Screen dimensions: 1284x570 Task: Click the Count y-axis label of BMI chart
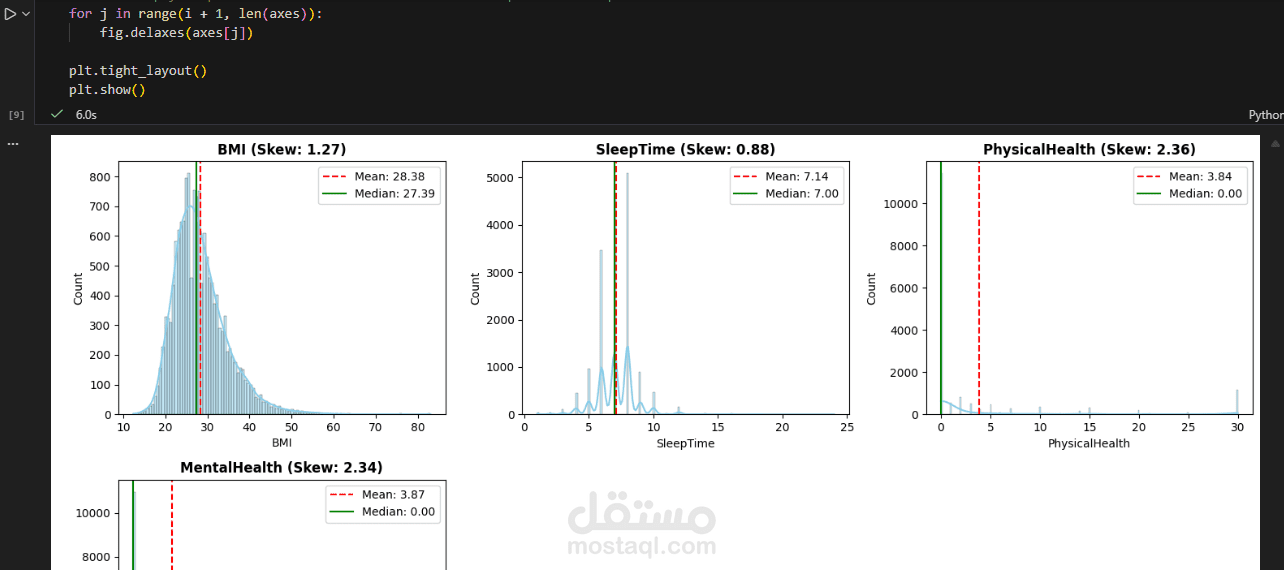click(x=78, y=288)
